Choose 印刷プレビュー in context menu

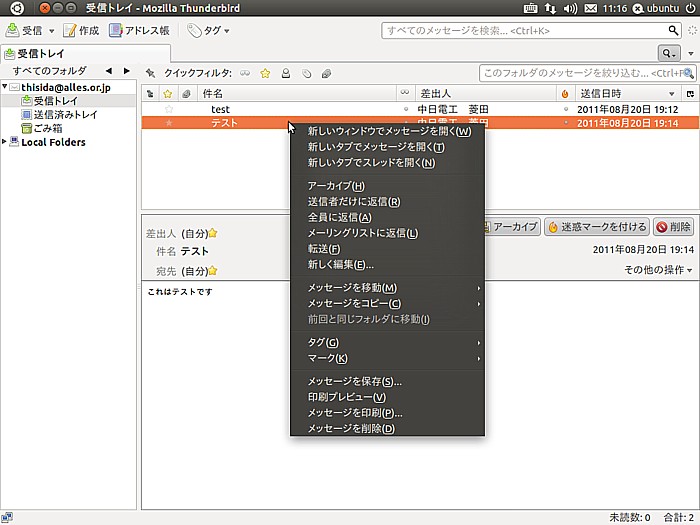click(388, 397)
